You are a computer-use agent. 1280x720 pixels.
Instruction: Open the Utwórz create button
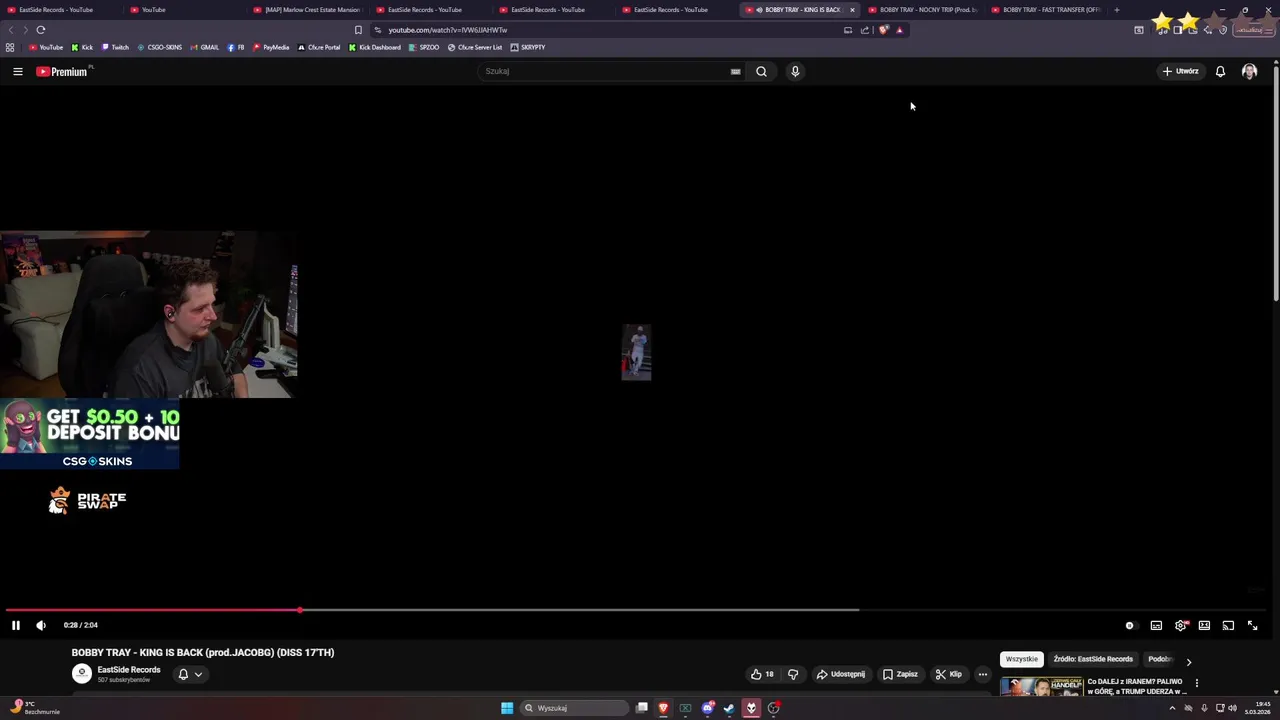[1180, 71]
